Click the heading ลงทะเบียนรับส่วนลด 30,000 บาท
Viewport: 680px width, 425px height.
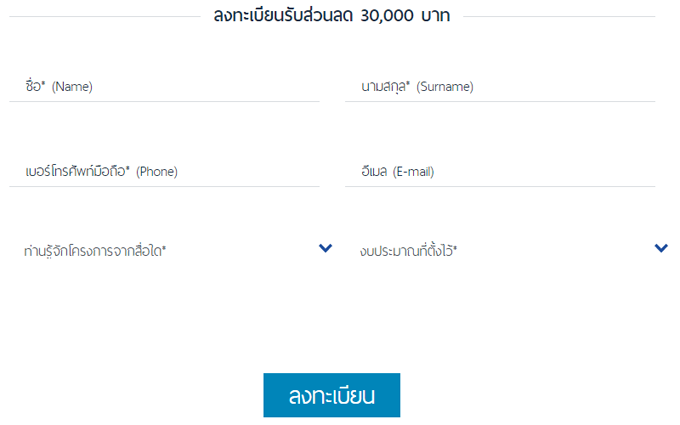coord(331,17)
